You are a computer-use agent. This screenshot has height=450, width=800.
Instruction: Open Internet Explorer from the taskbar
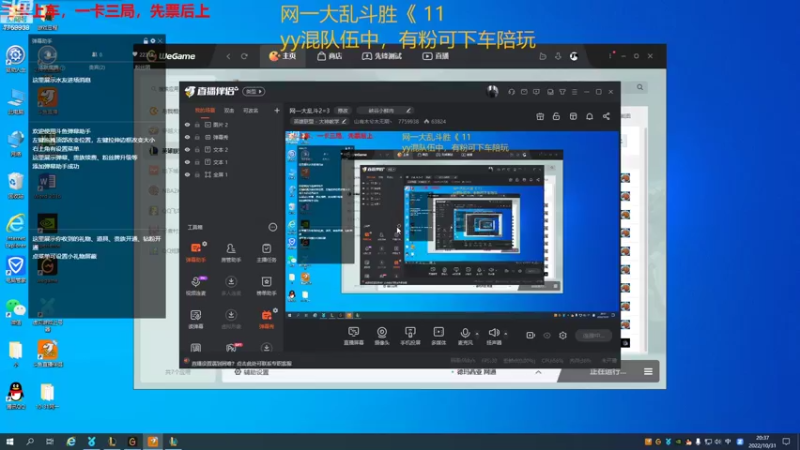(x=71, y=441)
